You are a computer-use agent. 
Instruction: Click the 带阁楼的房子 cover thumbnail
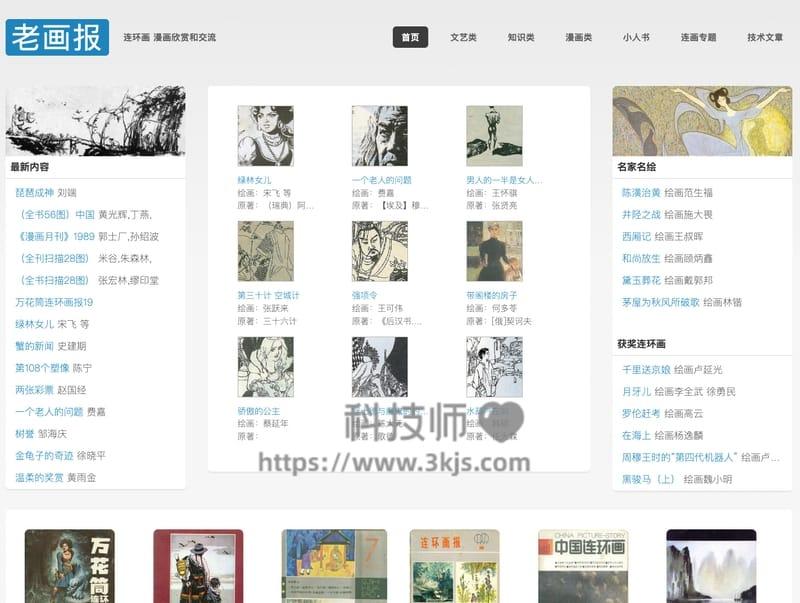(494, 251)
